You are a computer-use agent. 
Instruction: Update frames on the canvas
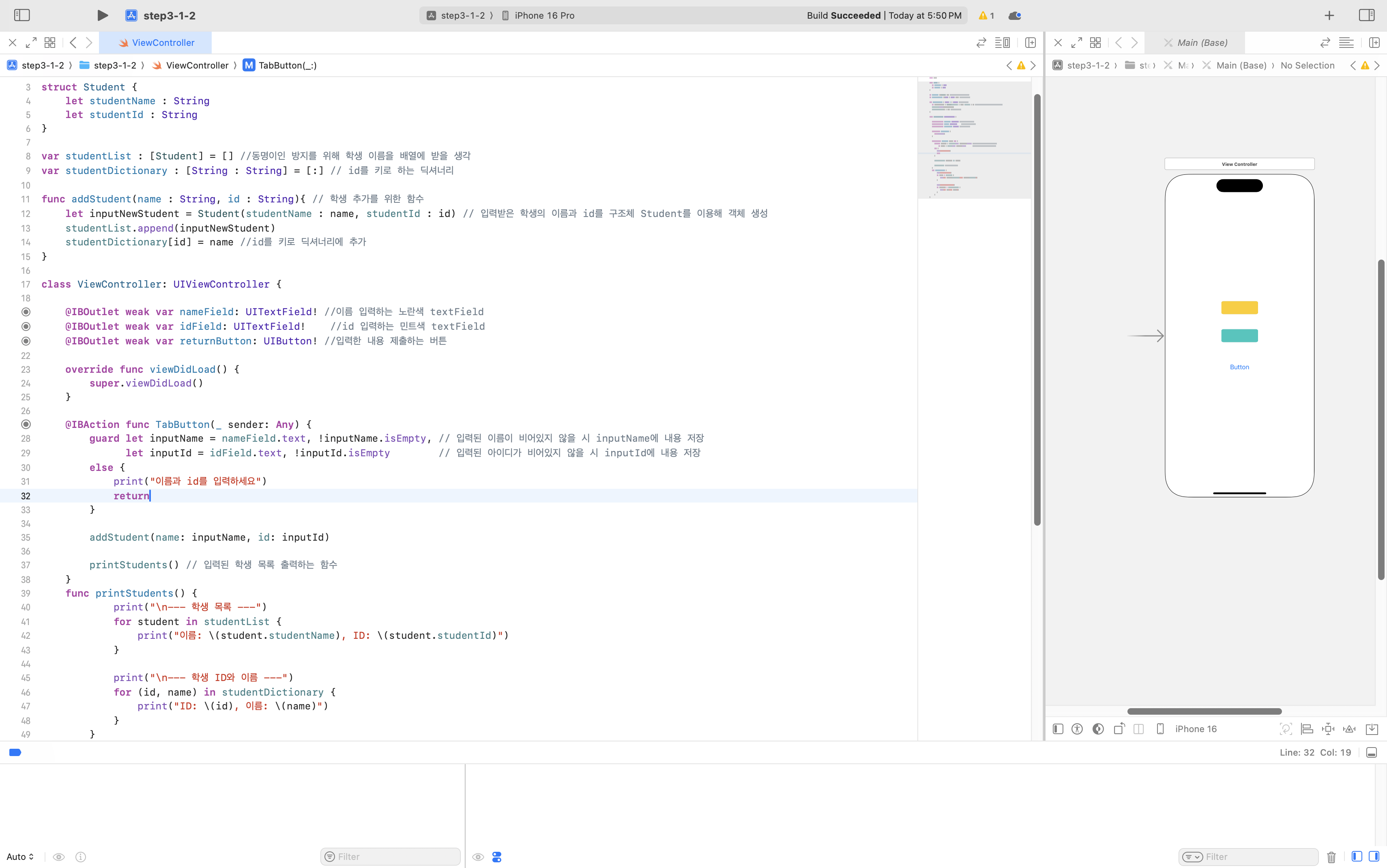1286,729
